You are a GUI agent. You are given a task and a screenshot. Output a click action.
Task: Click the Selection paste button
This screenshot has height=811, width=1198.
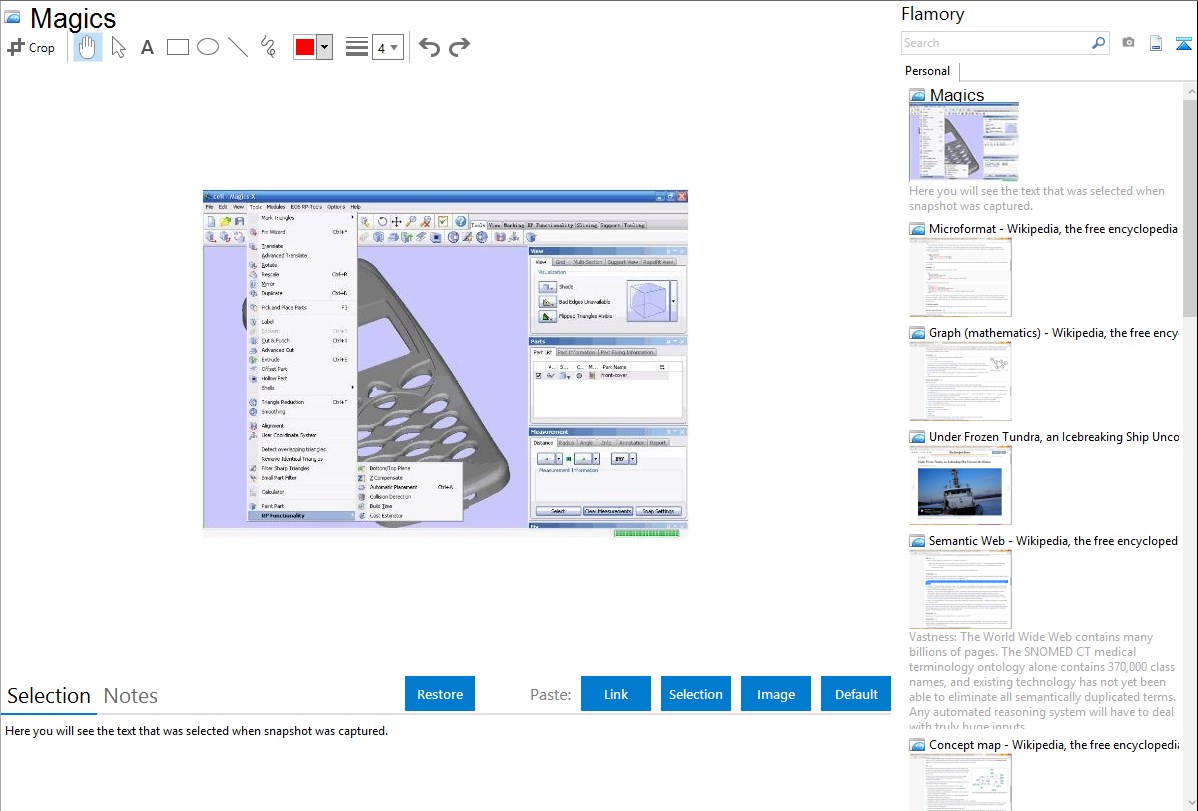tap(696, 694)
